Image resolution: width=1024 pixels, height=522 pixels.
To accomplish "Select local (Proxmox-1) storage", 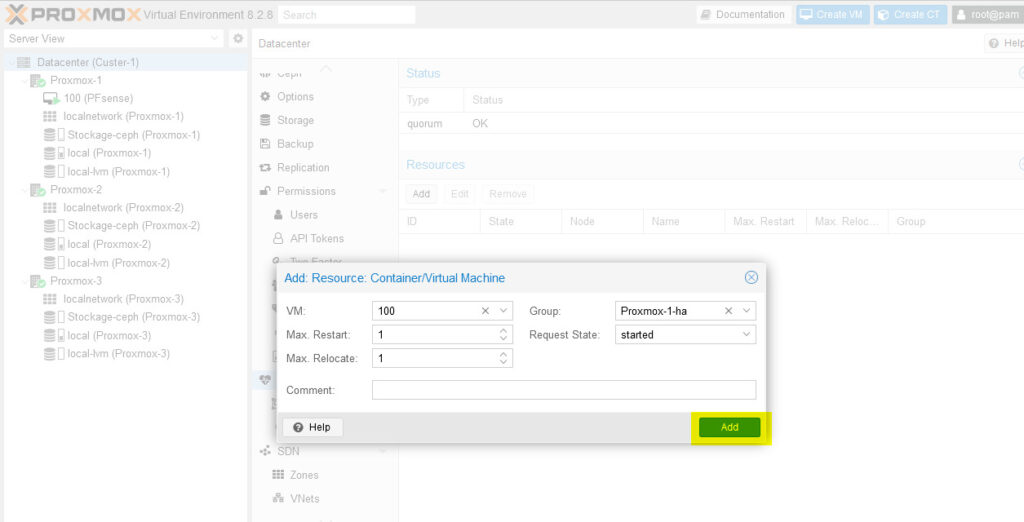I will [x=108, y=153].
